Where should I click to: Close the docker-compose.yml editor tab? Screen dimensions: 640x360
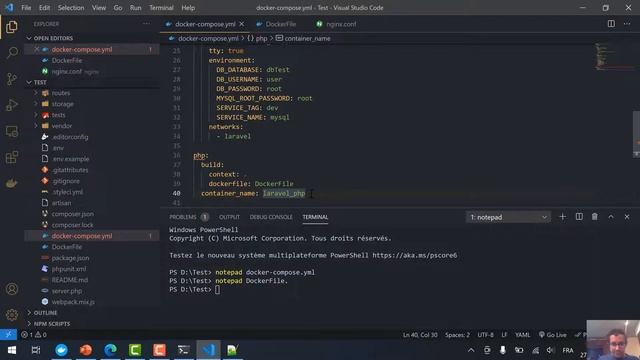coord(242,24)
